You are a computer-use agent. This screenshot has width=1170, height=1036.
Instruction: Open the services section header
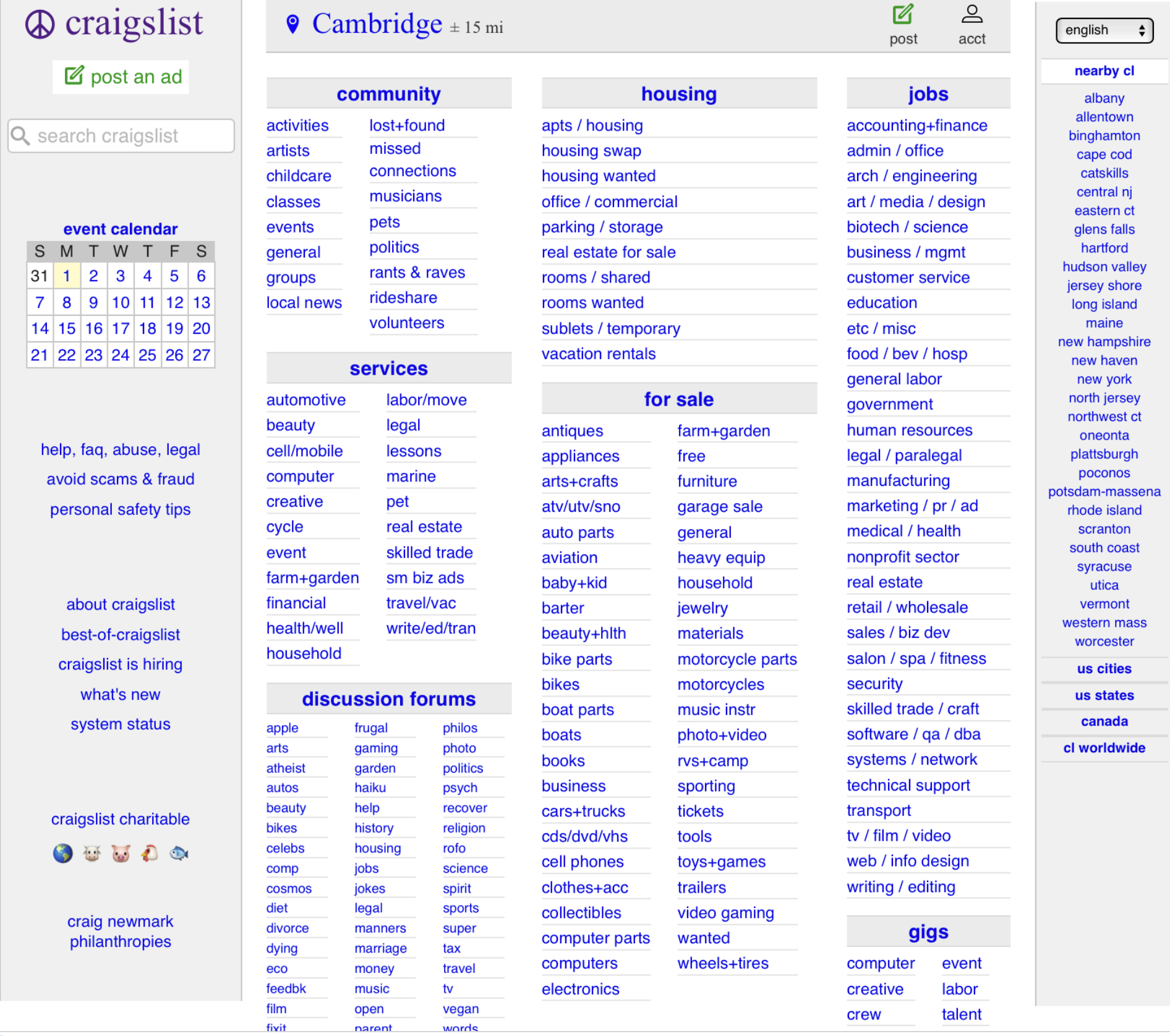click(388, 368)
